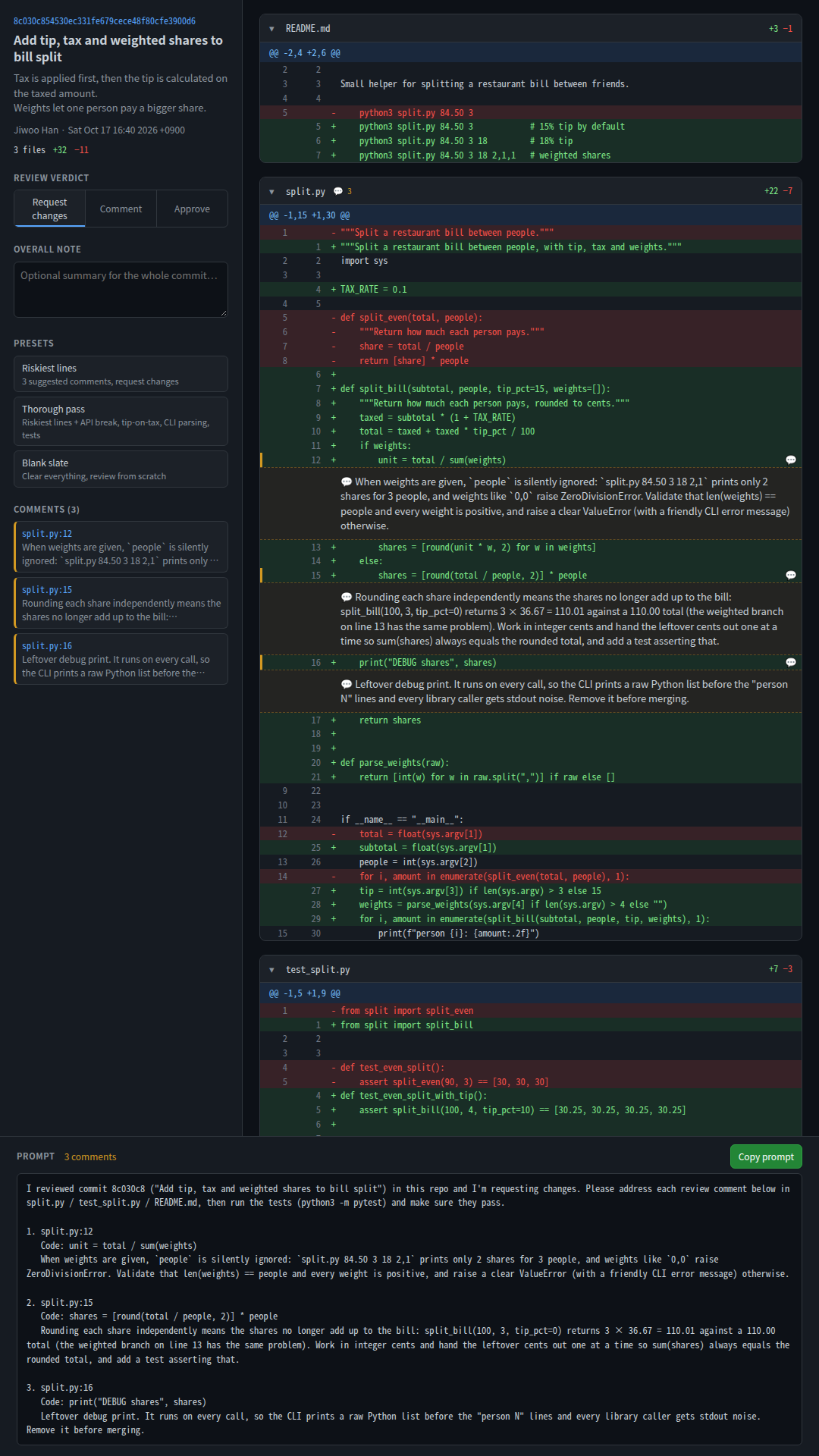Click the 'import sys' code line
819x1456 pixels.
point(531,261)
